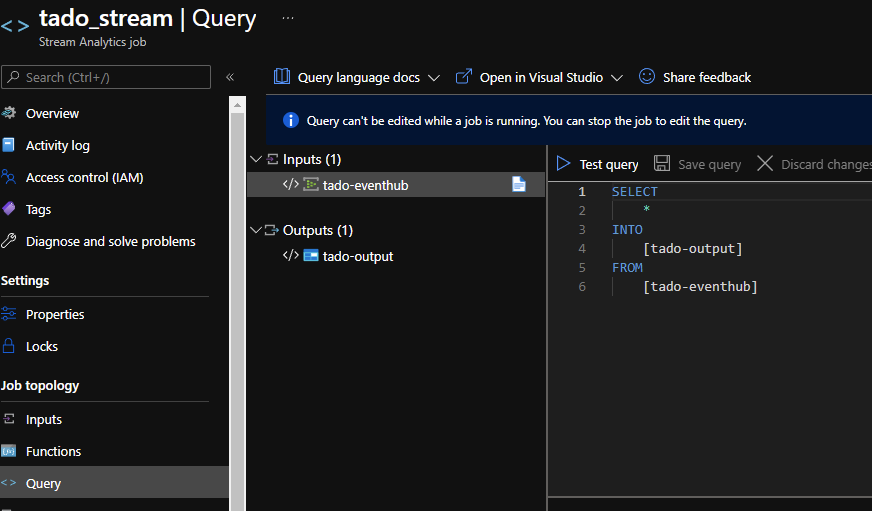Open Activity log
Screen dimensions: 872x511
pos(58,146)
